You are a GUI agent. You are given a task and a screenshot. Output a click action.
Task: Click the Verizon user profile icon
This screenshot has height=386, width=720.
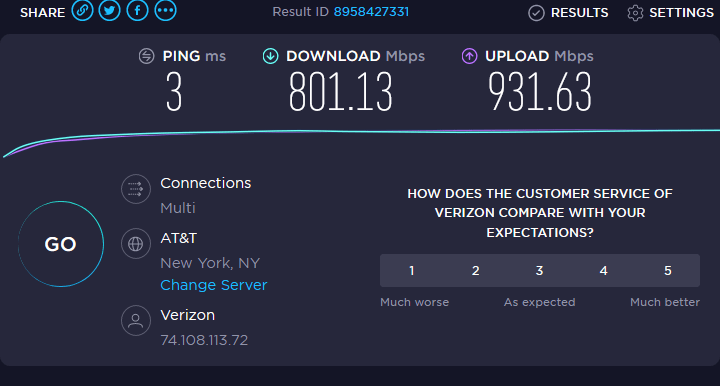(135, 320)
